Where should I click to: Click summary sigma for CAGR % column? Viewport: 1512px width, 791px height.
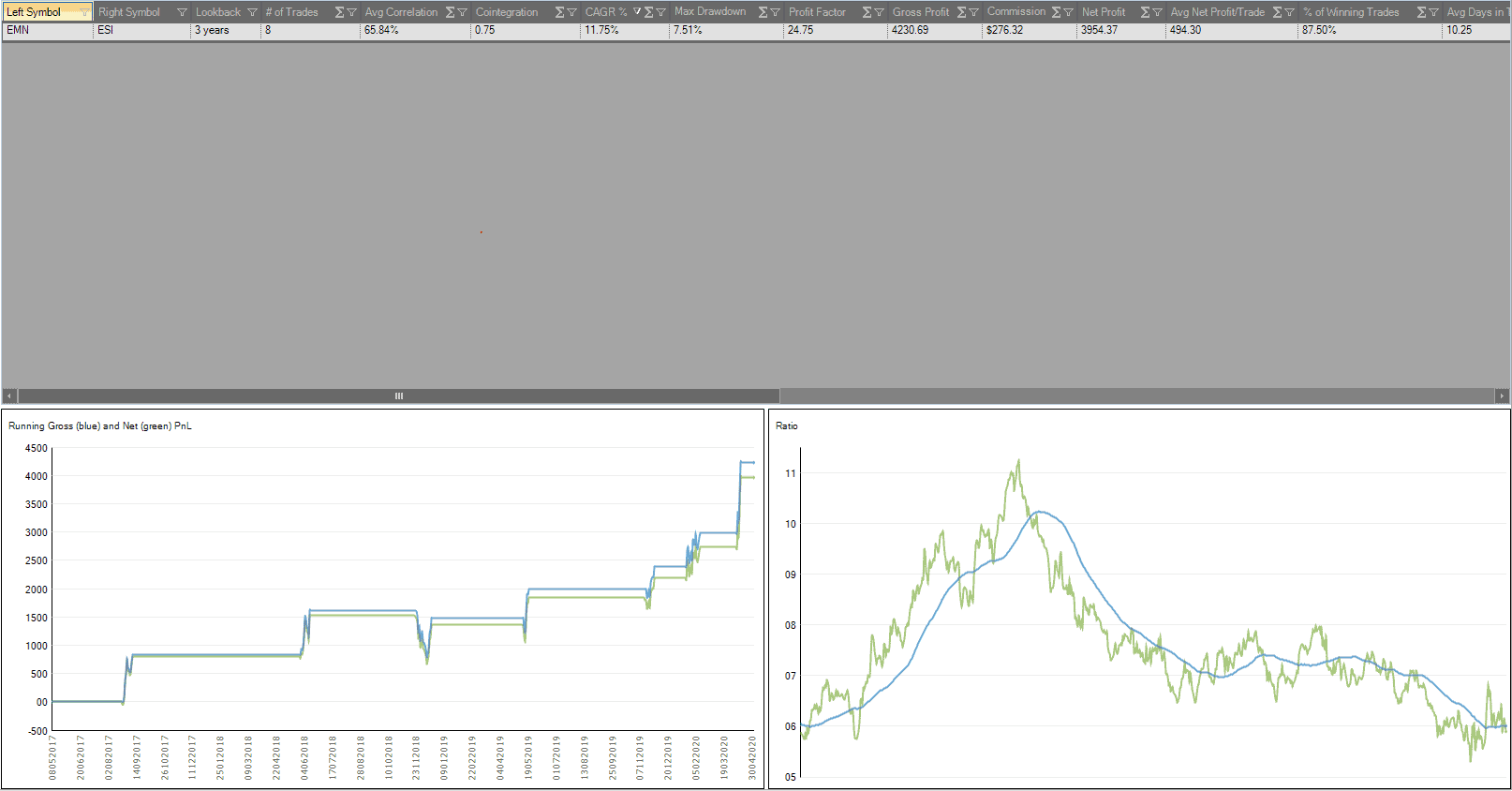(648, 12)
